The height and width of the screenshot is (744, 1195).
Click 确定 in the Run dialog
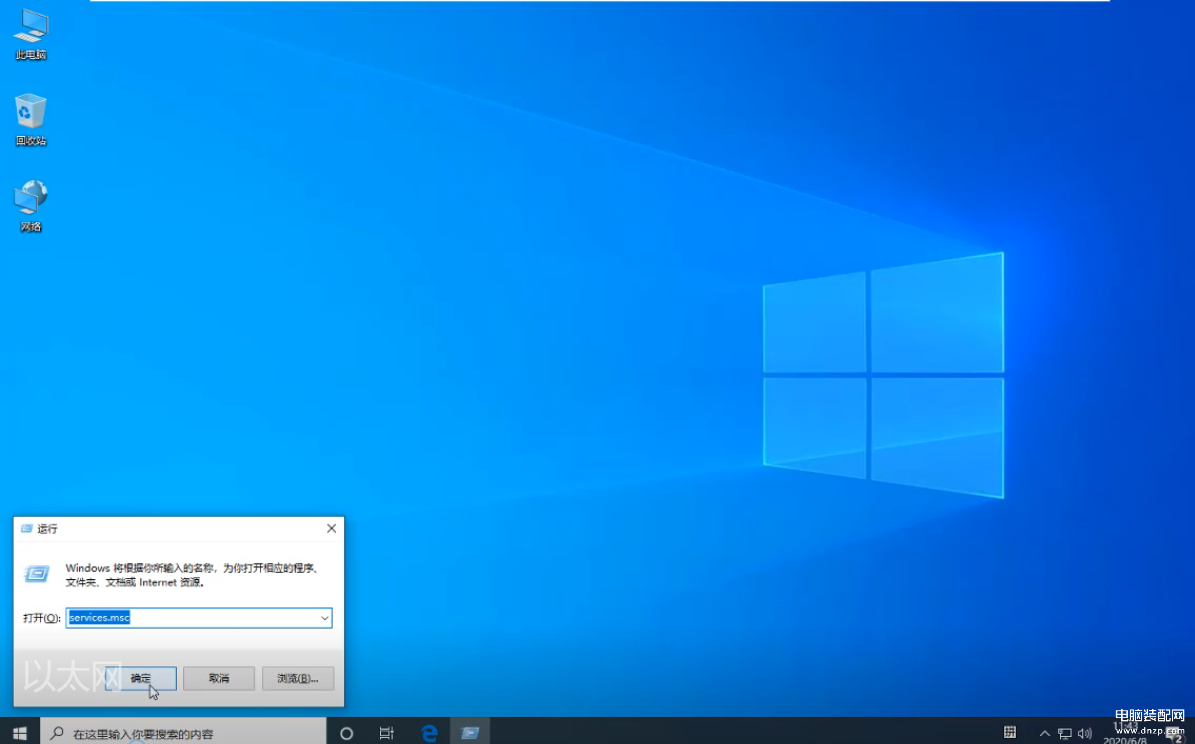[x=141, y=678]
